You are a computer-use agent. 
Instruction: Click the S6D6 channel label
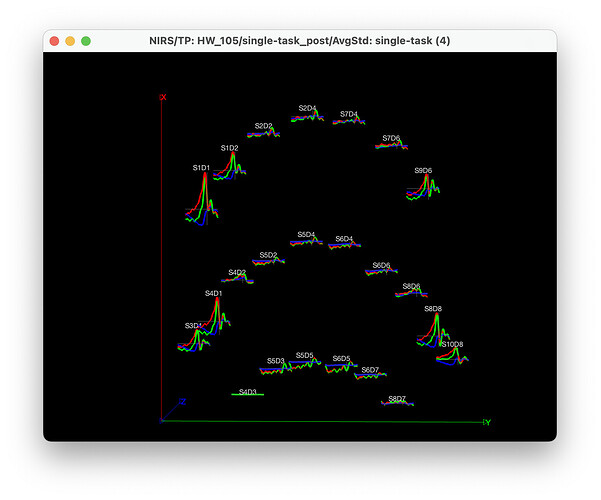click(381, 265)
